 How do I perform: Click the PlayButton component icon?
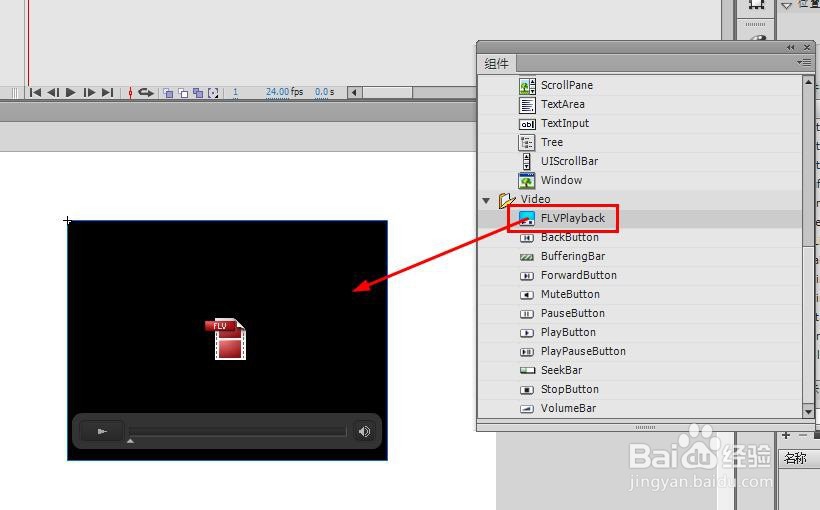tap(527, 333)
